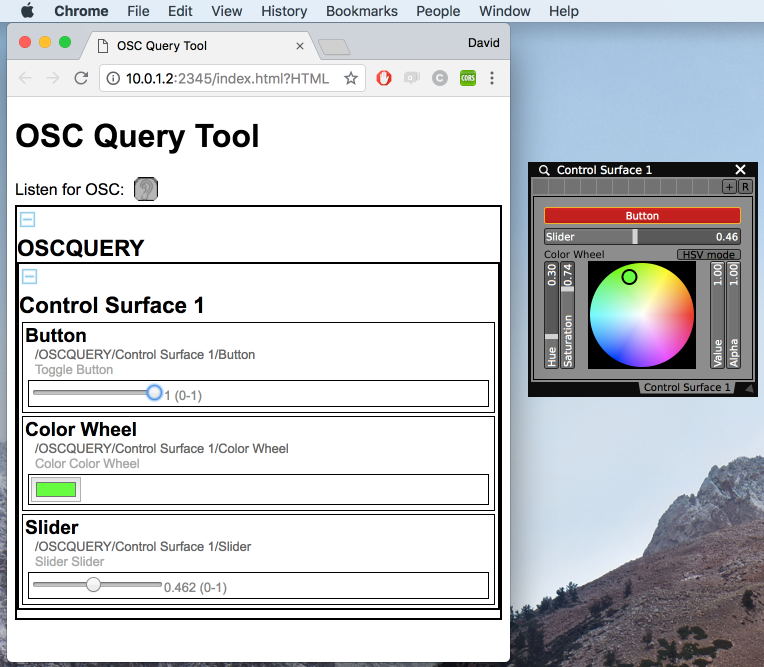The width and height of the screenshot is (764, 667).
Task: Open a new tab in Chrome
Action: click(x=334, y=46)
